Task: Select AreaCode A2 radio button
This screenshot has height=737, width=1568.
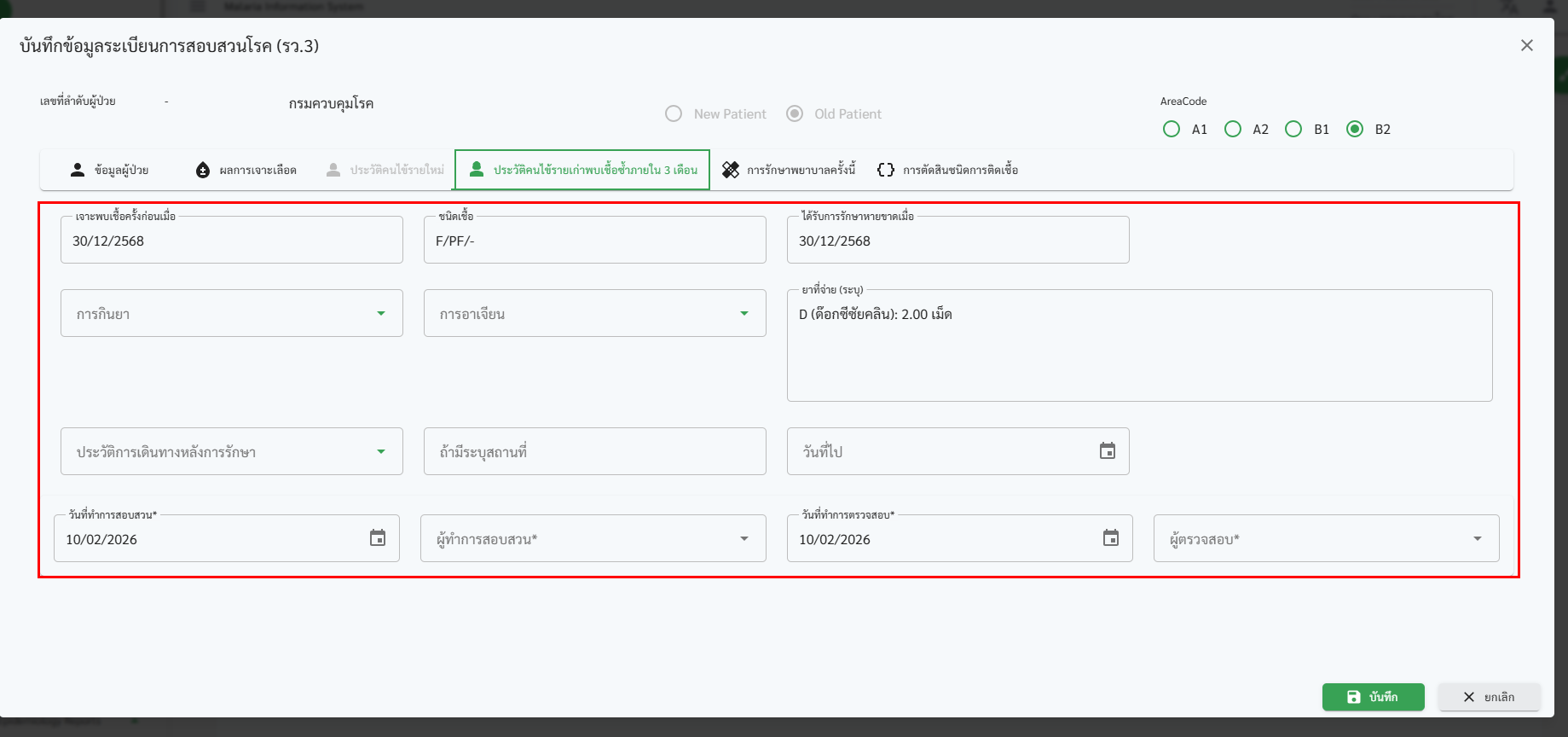Action: (1233, 129)
